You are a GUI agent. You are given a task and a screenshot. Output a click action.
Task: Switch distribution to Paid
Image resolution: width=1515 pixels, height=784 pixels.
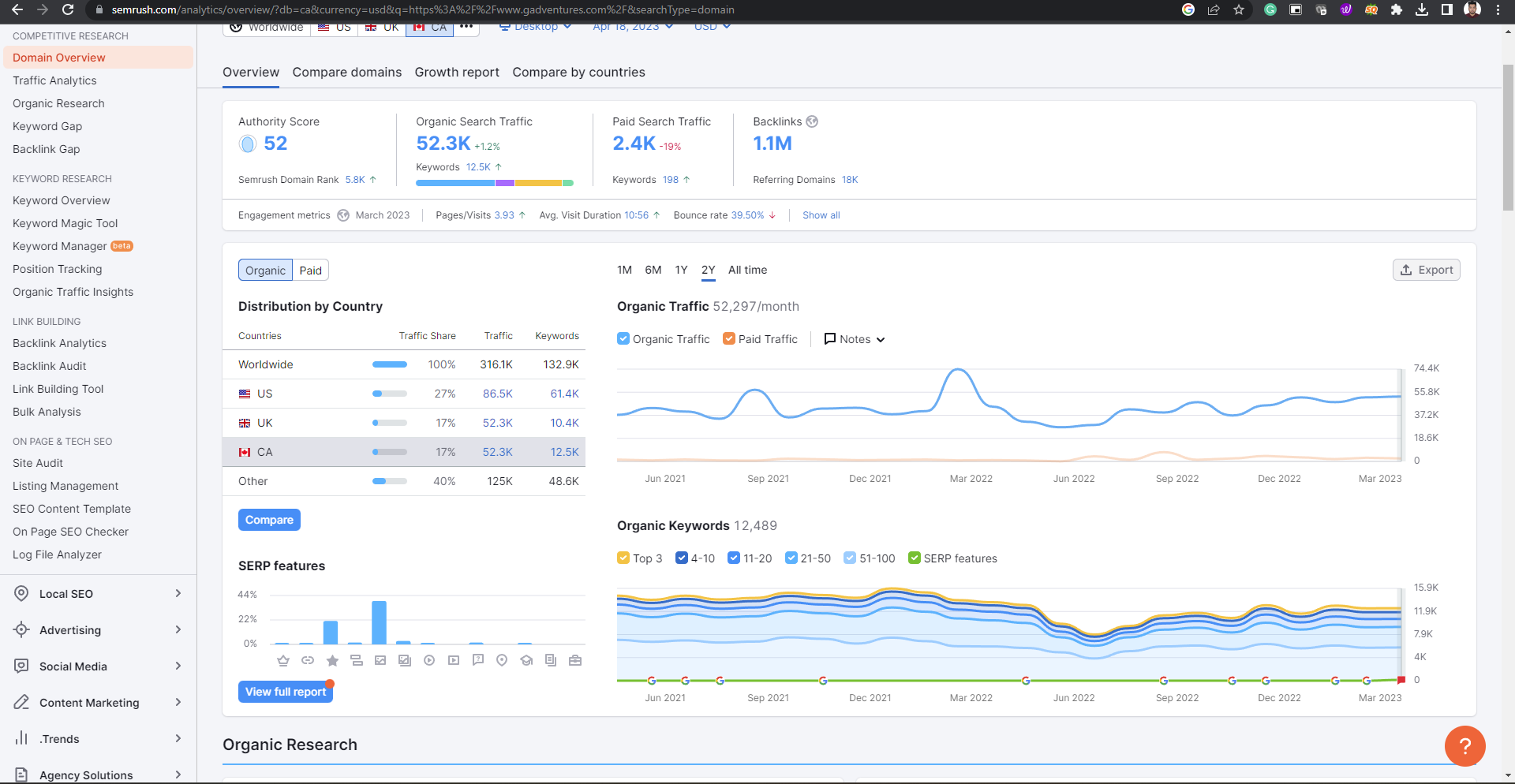311,270
